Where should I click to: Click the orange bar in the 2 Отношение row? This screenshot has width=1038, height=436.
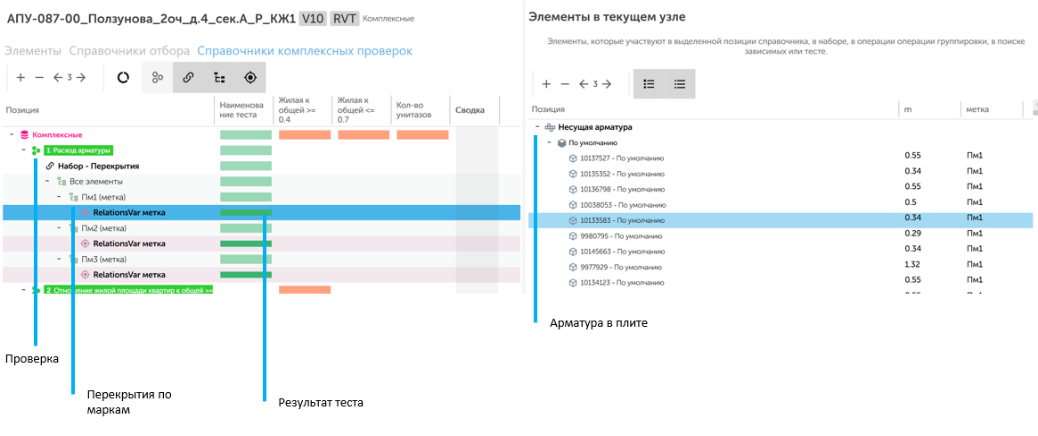[305, 290]
